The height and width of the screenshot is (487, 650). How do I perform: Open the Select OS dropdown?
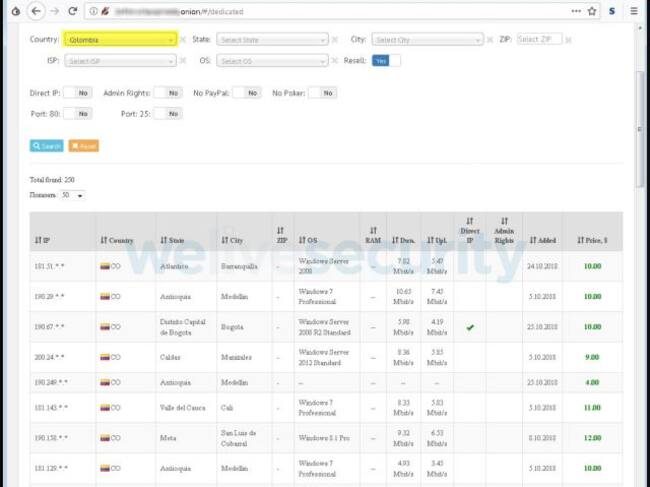click(272, 61)
